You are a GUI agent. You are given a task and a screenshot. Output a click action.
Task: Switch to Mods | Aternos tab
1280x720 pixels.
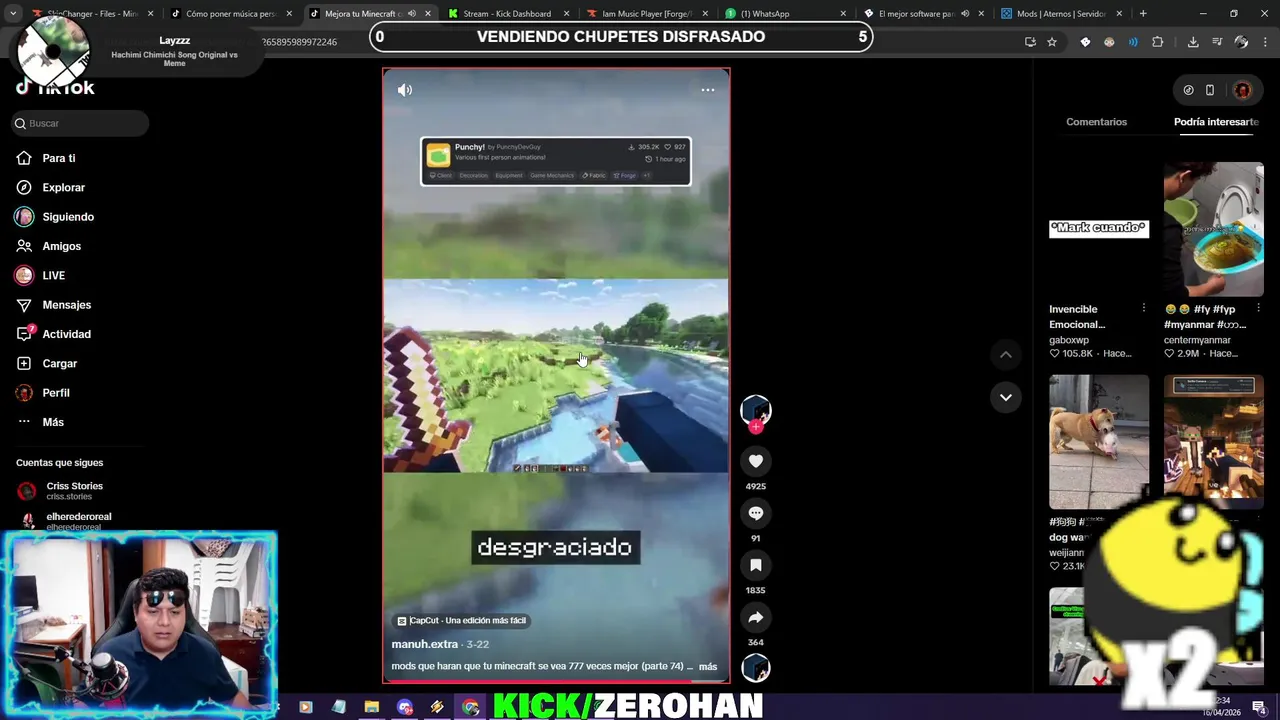coord(1062,14)
